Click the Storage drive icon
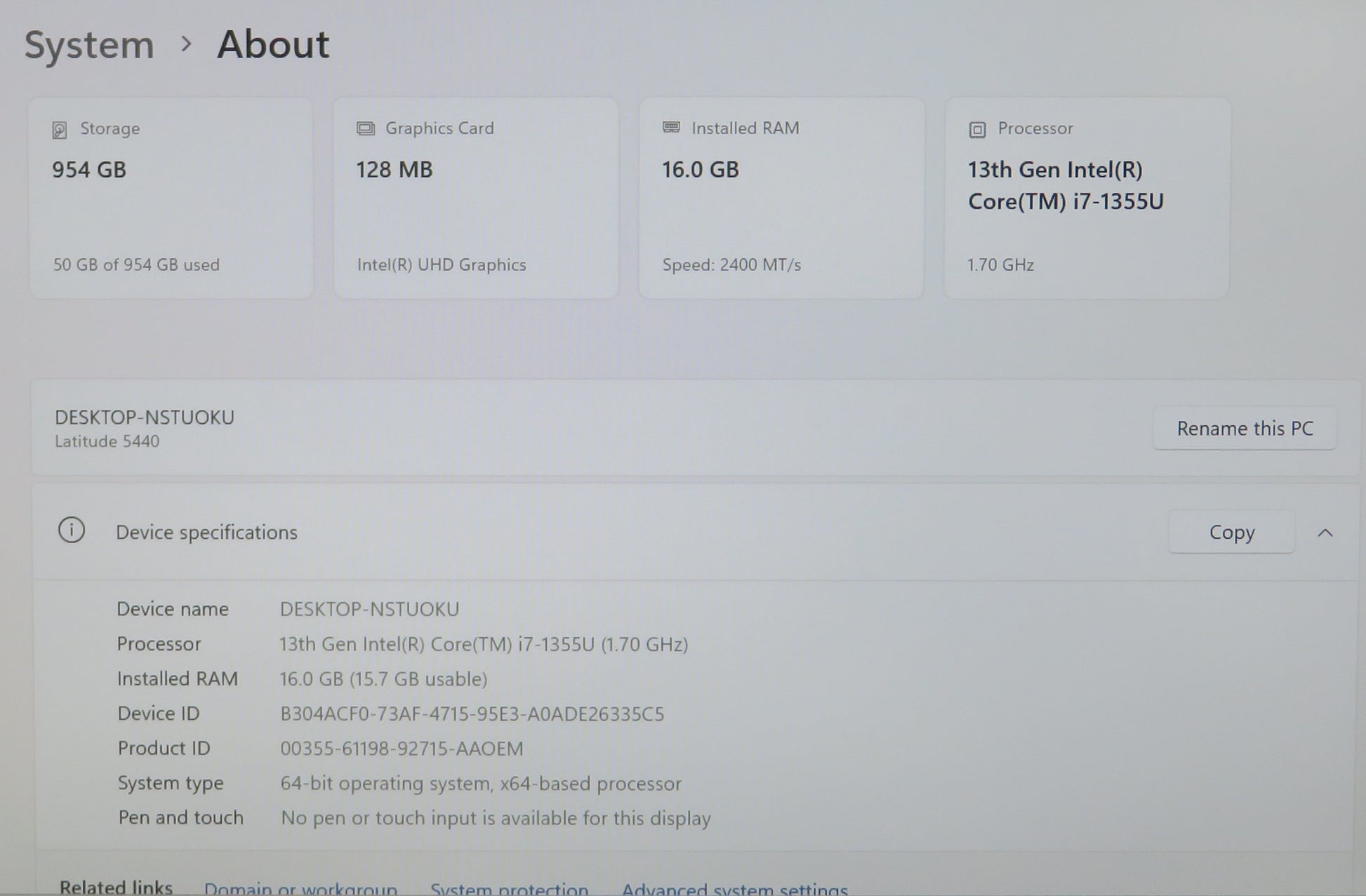Screen dimensions: 1366x896 click(x=60, y=130)
